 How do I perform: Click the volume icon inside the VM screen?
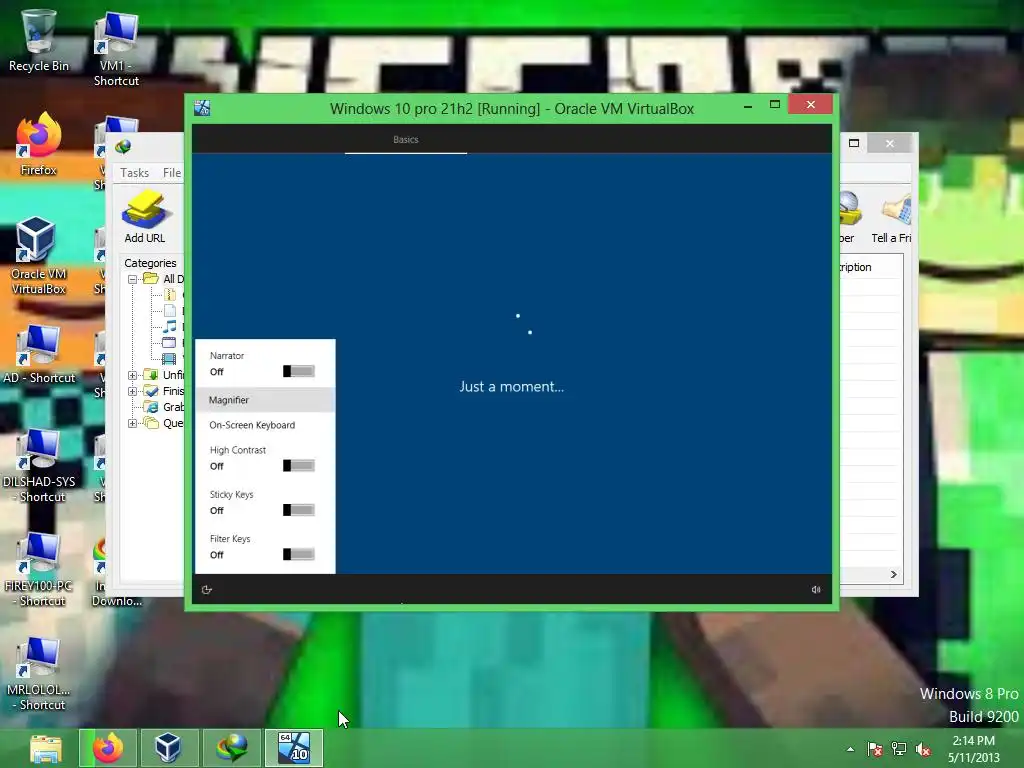click(816, 590)
